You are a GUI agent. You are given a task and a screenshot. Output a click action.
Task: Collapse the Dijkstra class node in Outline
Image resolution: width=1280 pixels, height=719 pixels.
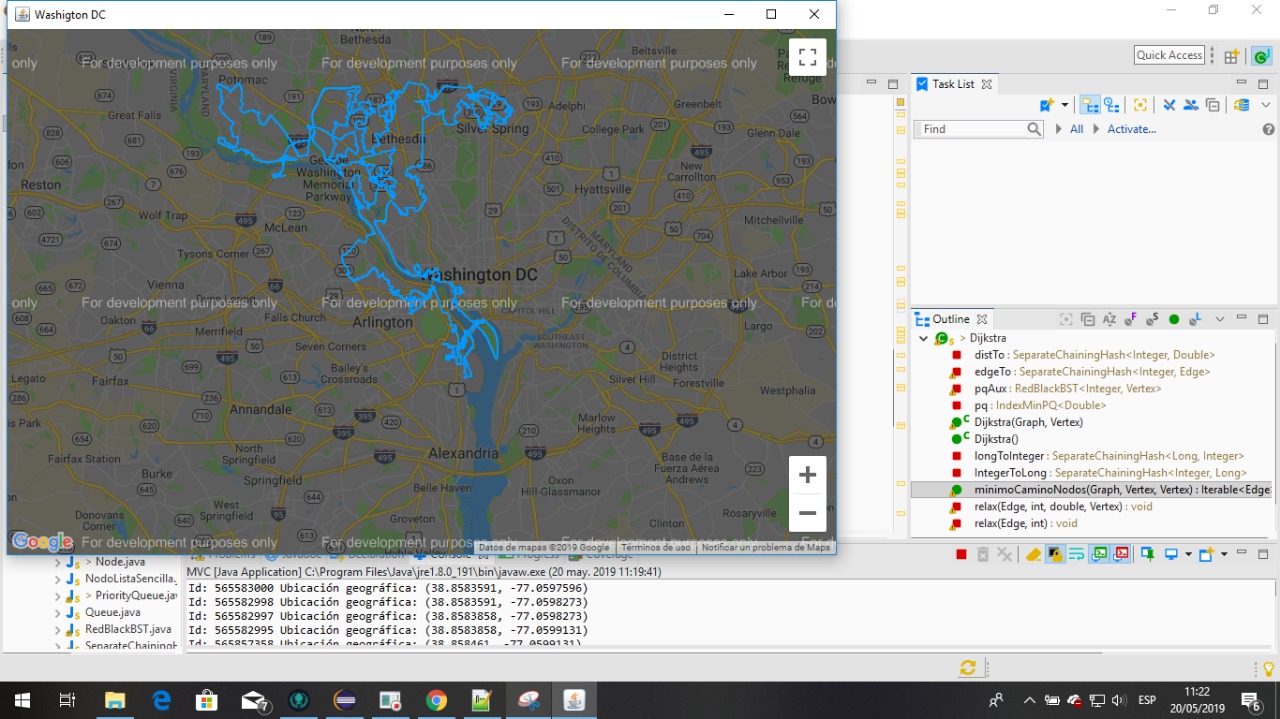pos(923,338)
